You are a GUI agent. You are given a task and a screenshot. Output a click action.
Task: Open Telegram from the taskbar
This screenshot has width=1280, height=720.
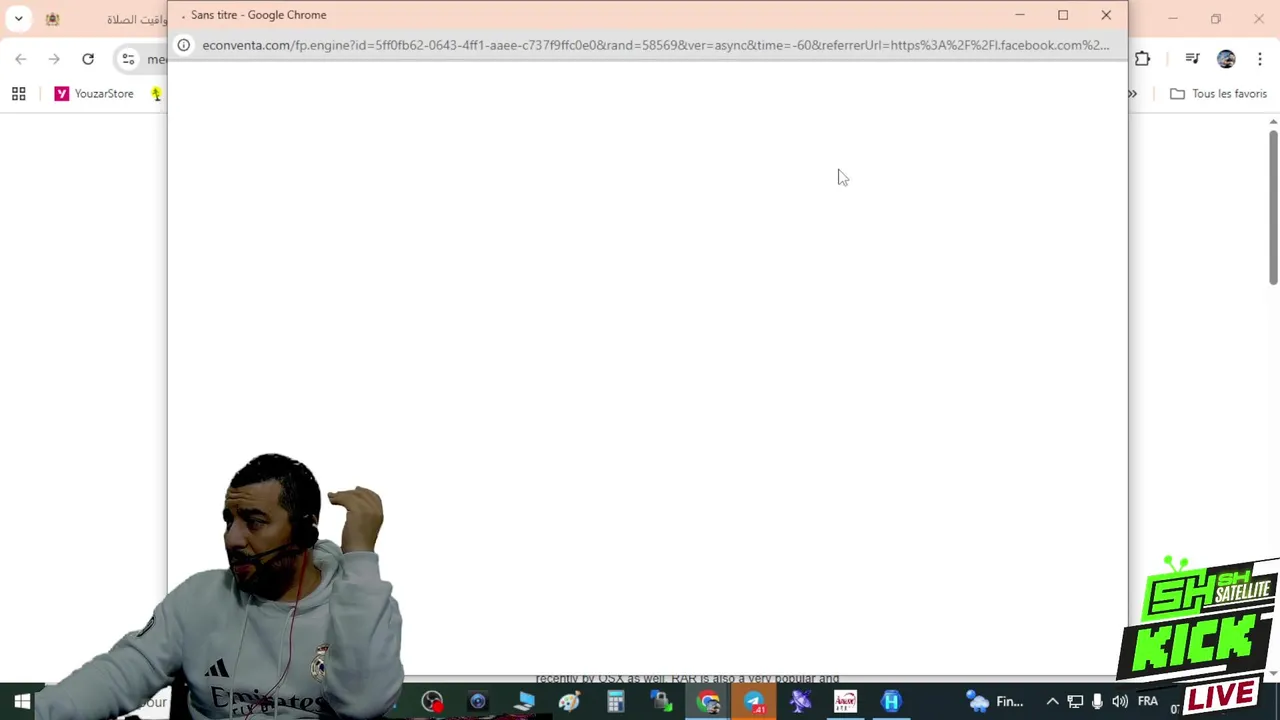pos(754,702)
